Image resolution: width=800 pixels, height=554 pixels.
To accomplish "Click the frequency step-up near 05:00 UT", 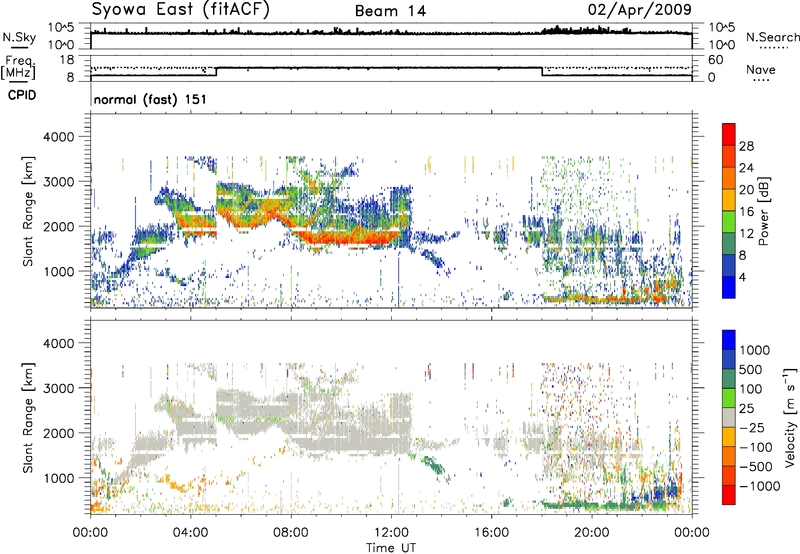I will [x=217, y=72].
